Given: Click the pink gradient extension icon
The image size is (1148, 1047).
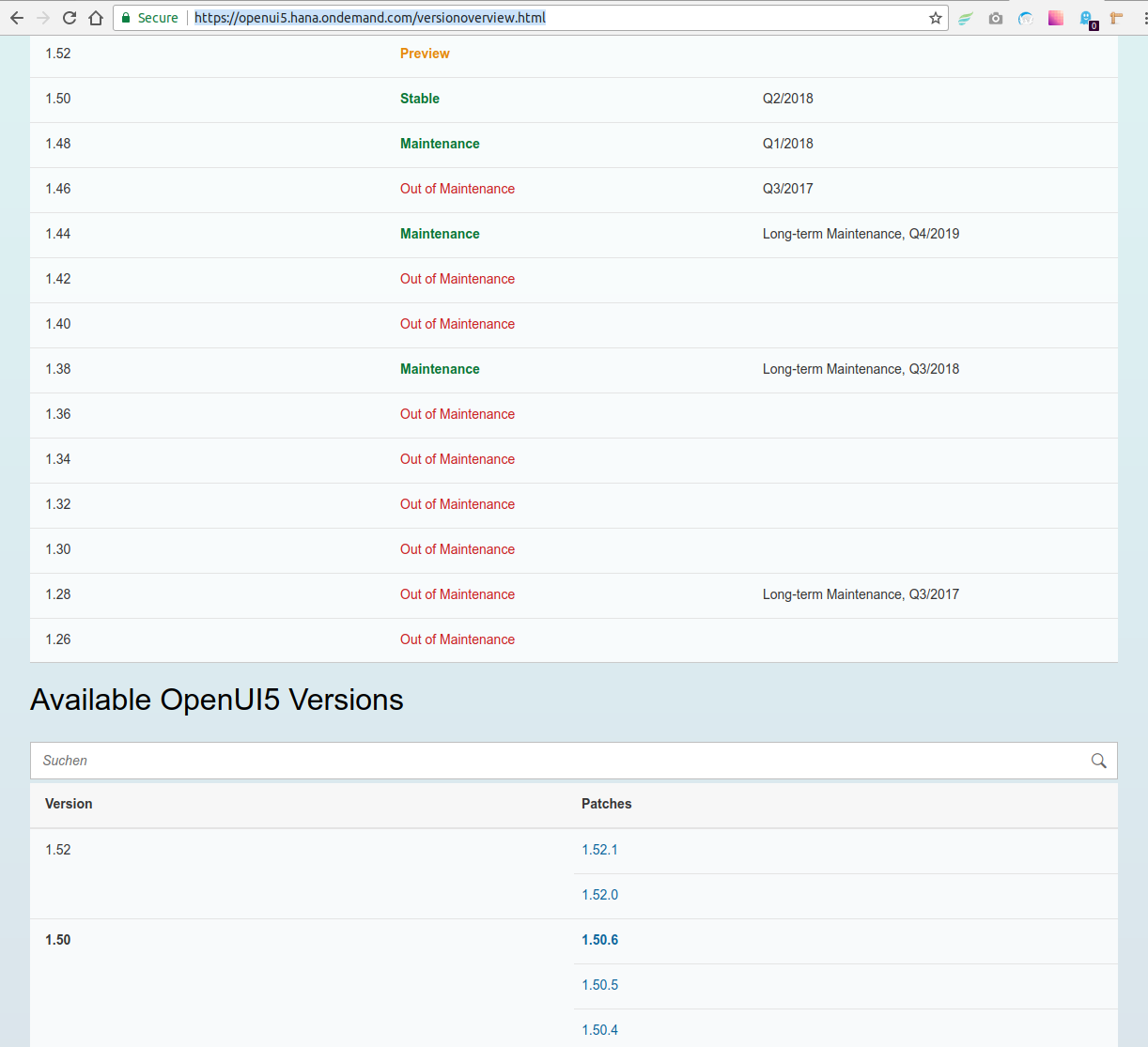Looking at the screenshot, I should (x=1056, y=17).
